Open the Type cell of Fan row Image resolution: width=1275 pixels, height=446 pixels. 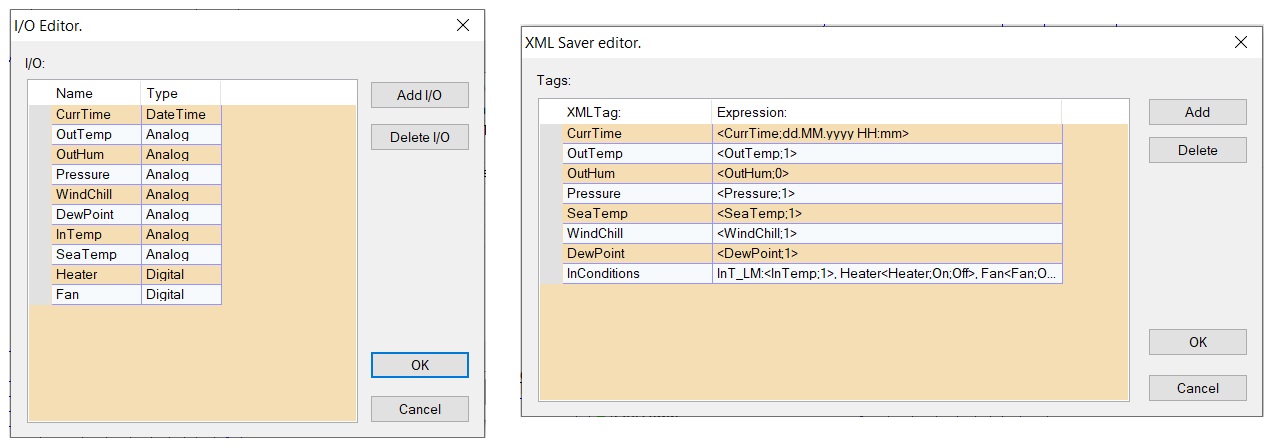181,294
